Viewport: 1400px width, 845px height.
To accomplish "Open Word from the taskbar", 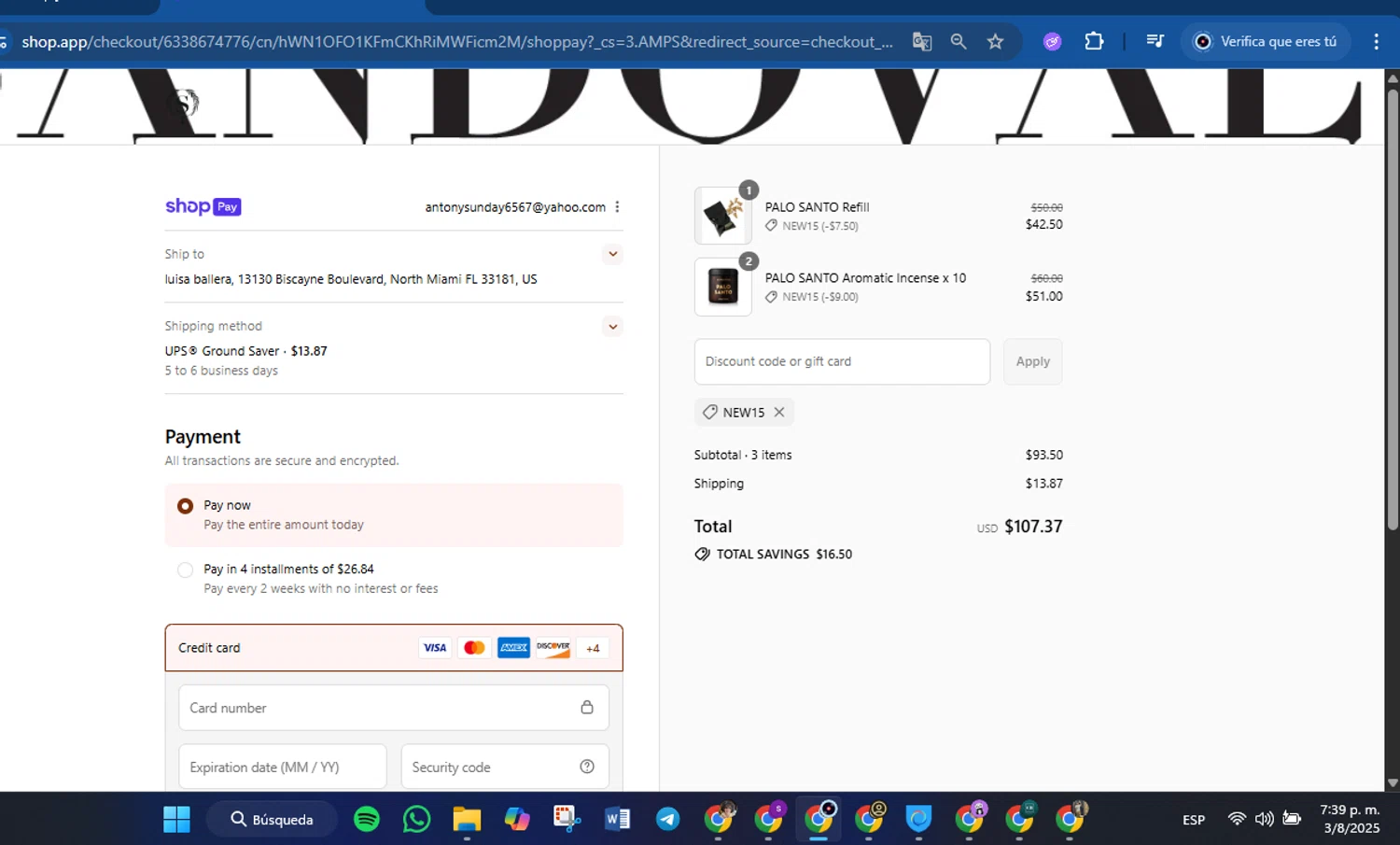I will point(617,819).
